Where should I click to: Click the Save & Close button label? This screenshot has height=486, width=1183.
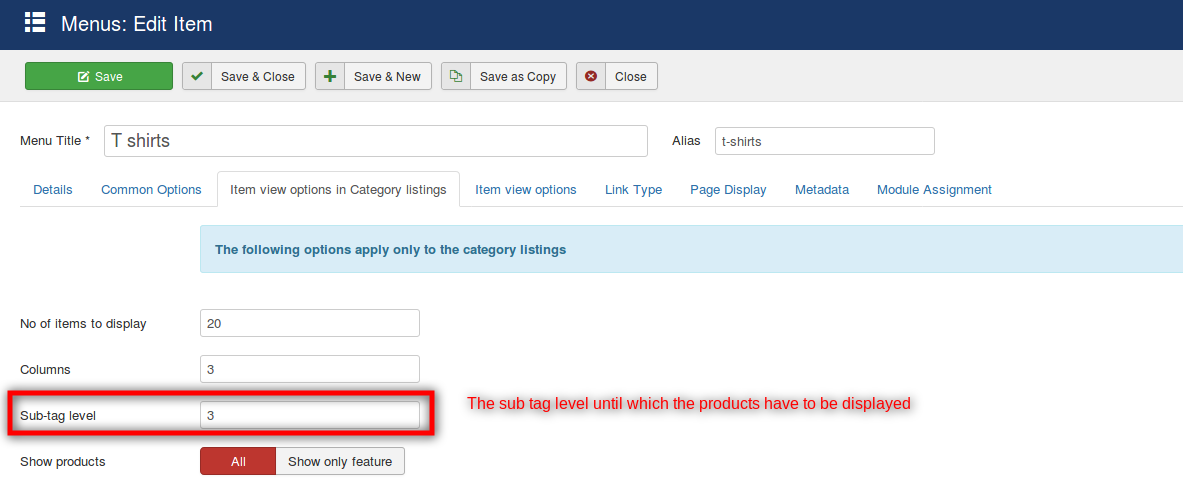257,76
